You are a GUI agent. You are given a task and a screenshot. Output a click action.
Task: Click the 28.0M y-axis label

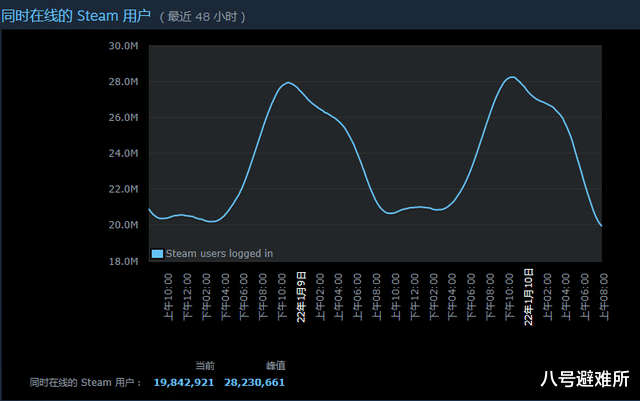123,82
